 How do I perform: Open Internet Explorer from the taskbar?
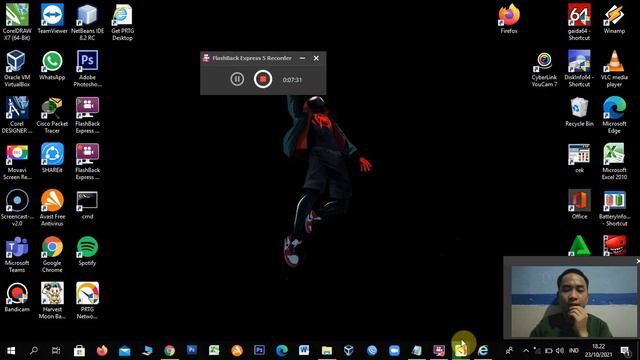(x=483, y=351)
